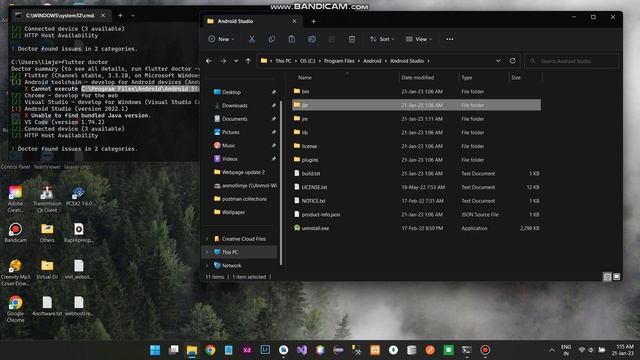
Task: Click the Delete trash icon in toolbar
Action: coord(352,39)
